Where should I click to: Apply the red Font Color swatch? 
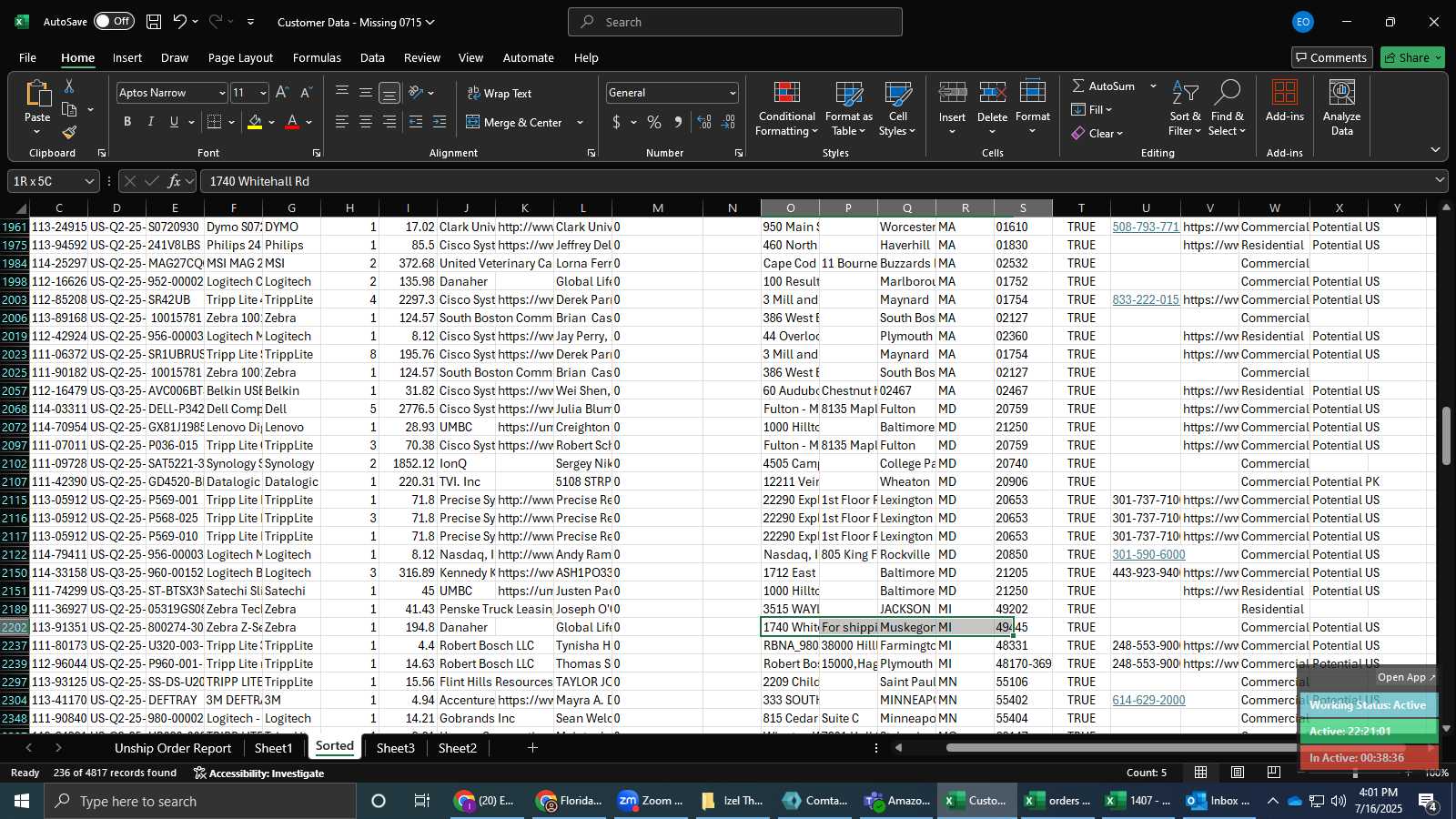(292, 122)
